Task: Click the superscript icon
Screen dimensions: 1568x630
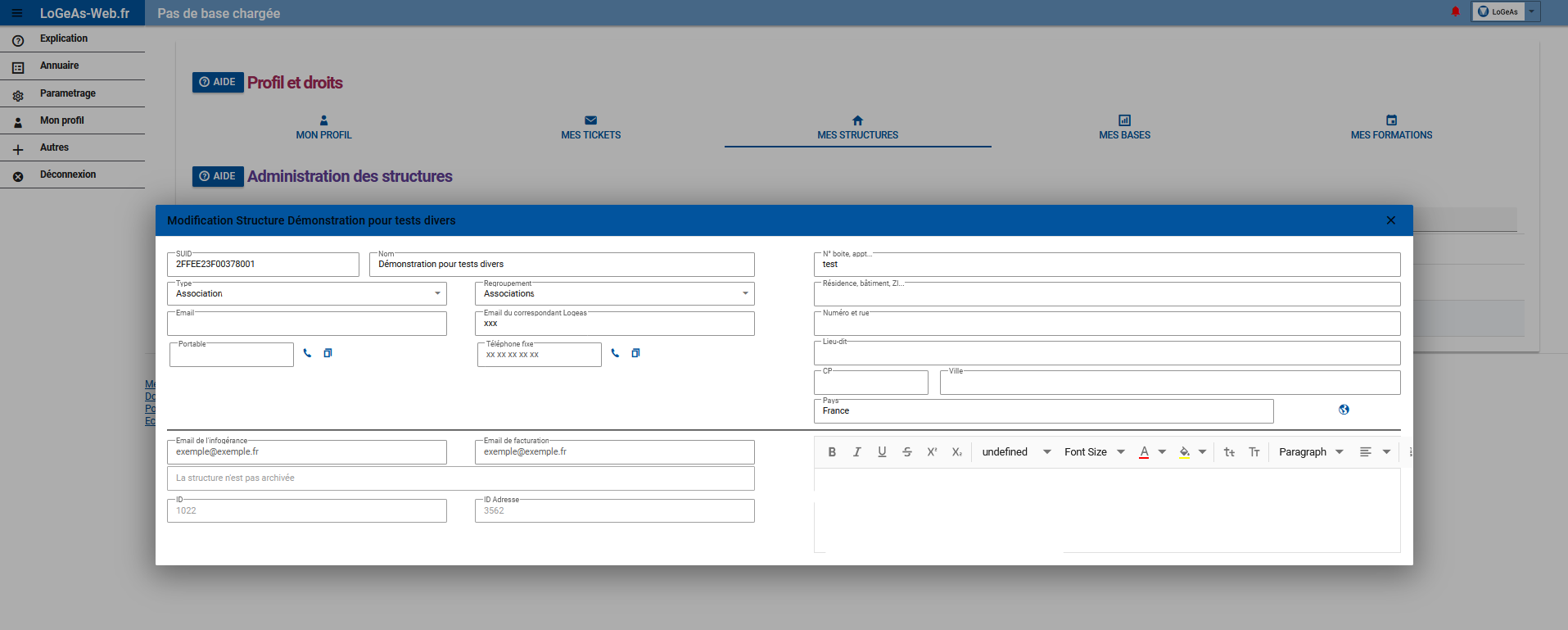Action: tap(932, 452)
